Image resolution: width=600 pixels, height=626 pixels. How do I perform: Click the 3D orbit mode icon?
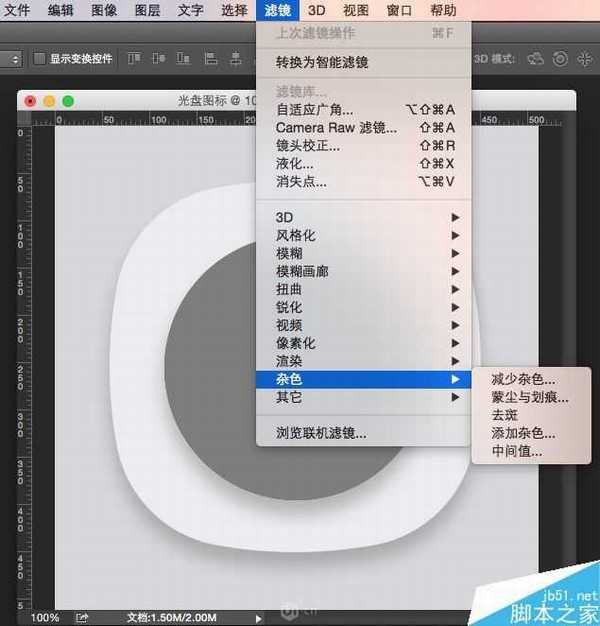coord(535,59)
